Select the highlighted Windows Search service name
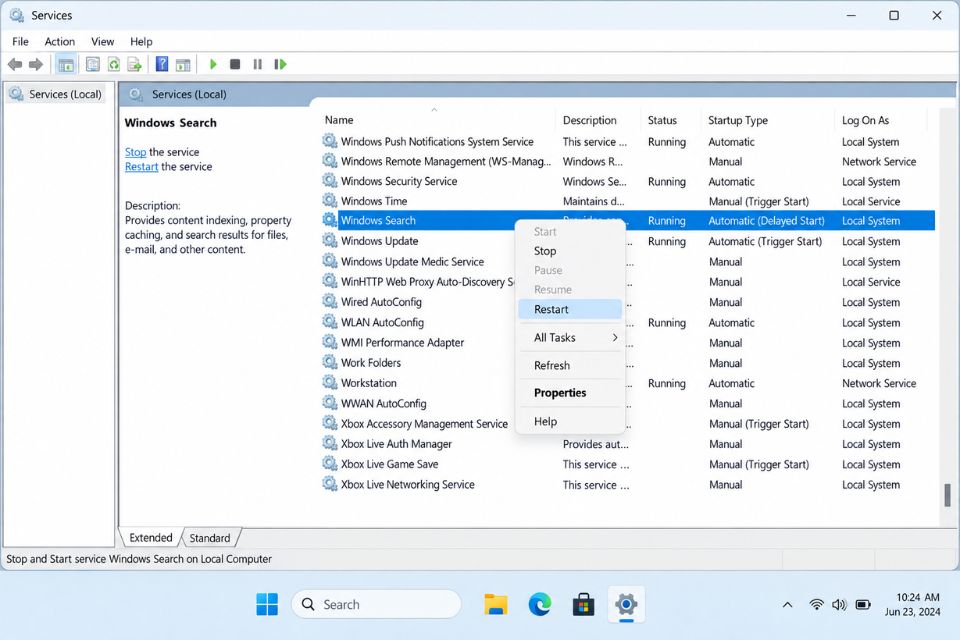The width and height of the screenshot is (960, 640). coord(378,220)
